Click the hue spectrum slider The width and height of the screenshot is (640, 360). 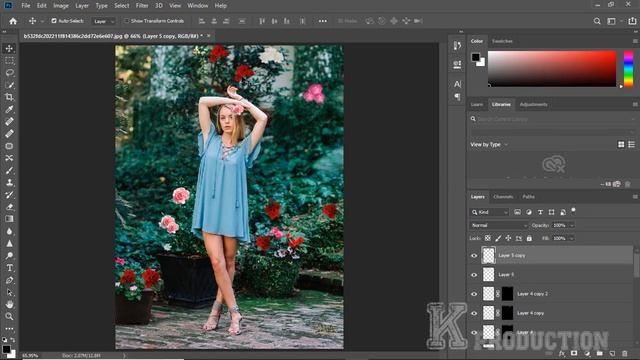tap(629, 69)
